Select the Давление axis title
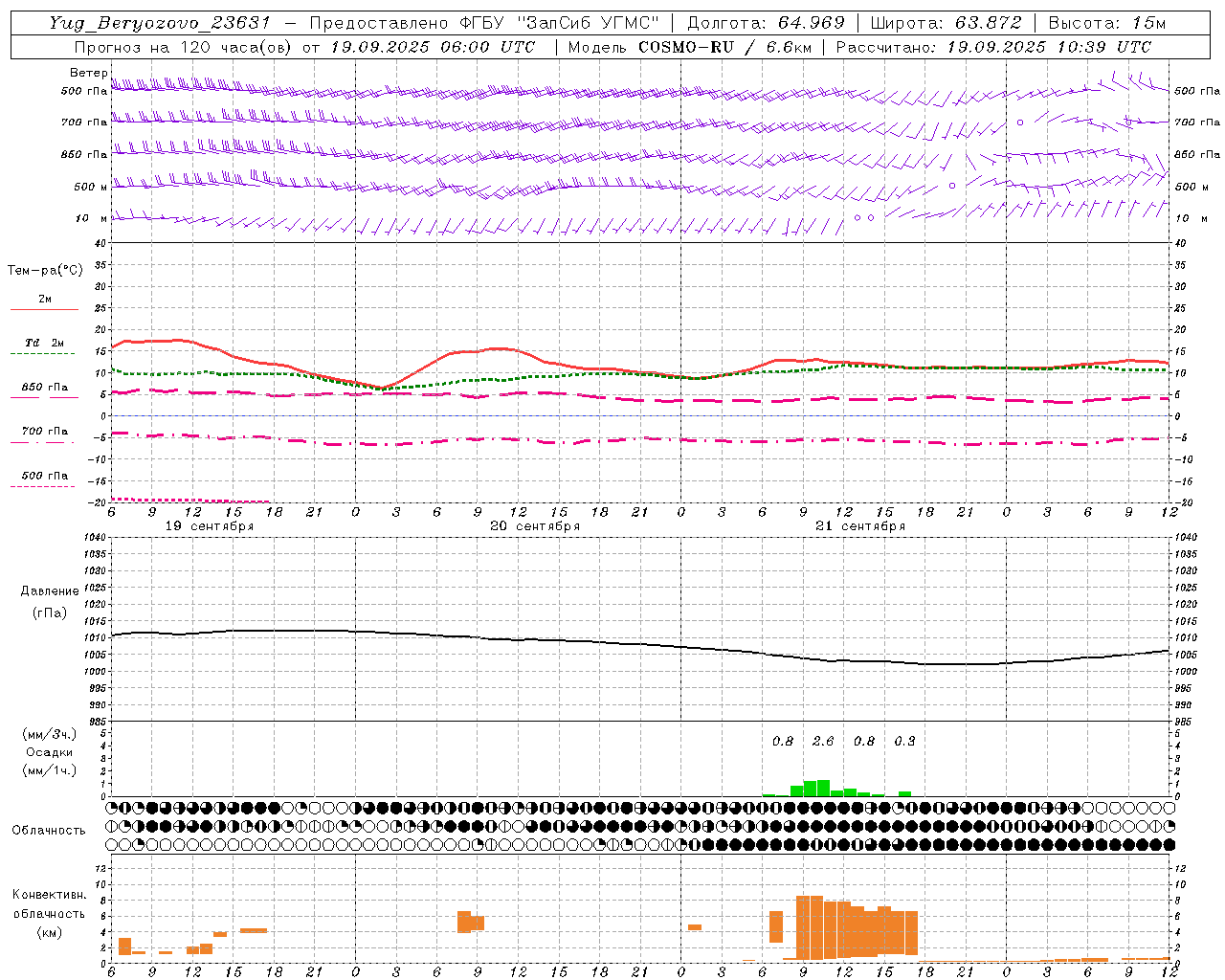 coord(50,591)
